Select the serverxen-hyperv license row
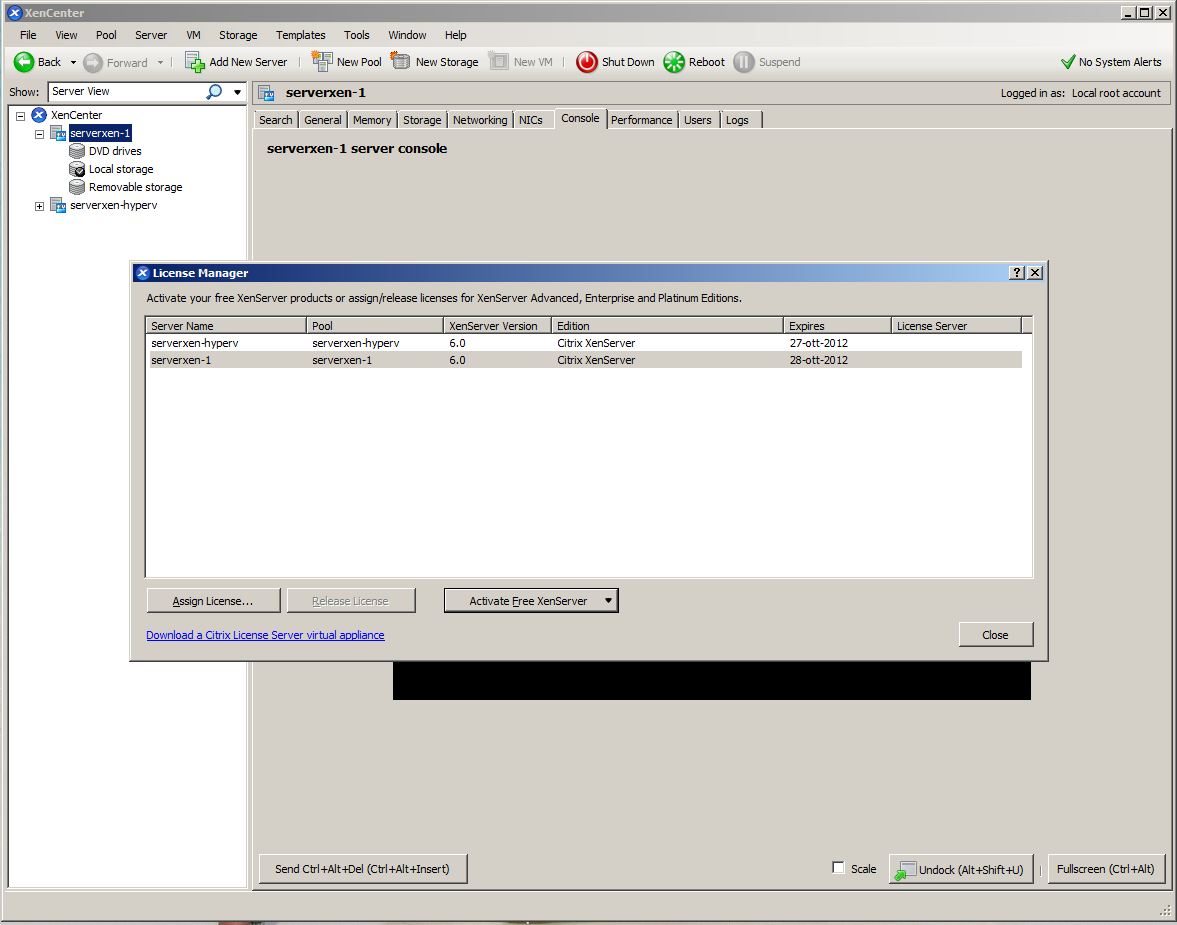 585,343
